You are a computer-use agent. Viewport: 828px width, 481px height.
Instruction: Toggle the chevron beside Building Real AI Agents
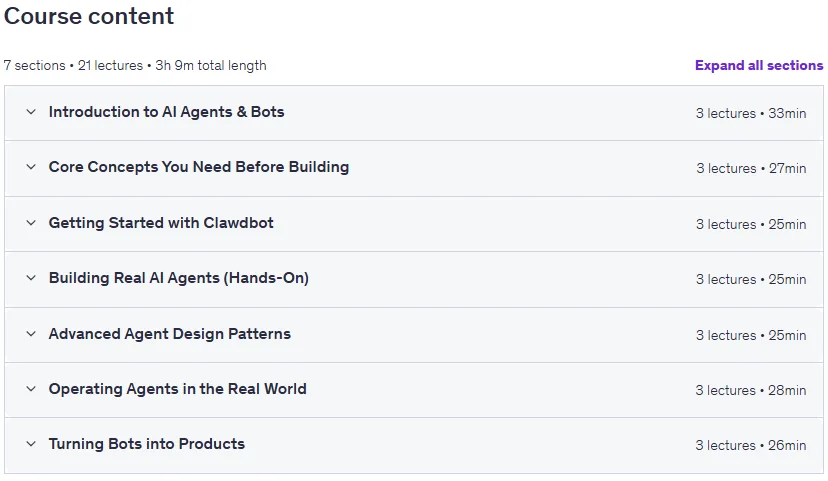tap(31, 278)
